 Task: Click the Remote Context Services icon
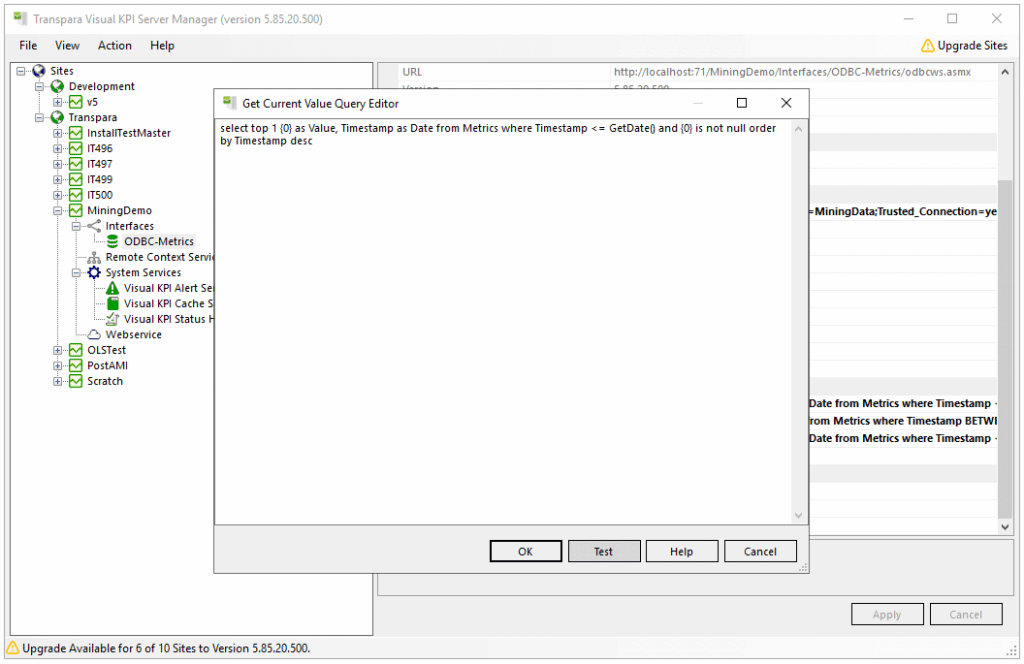pyautogui.click(x=94, y=257)
